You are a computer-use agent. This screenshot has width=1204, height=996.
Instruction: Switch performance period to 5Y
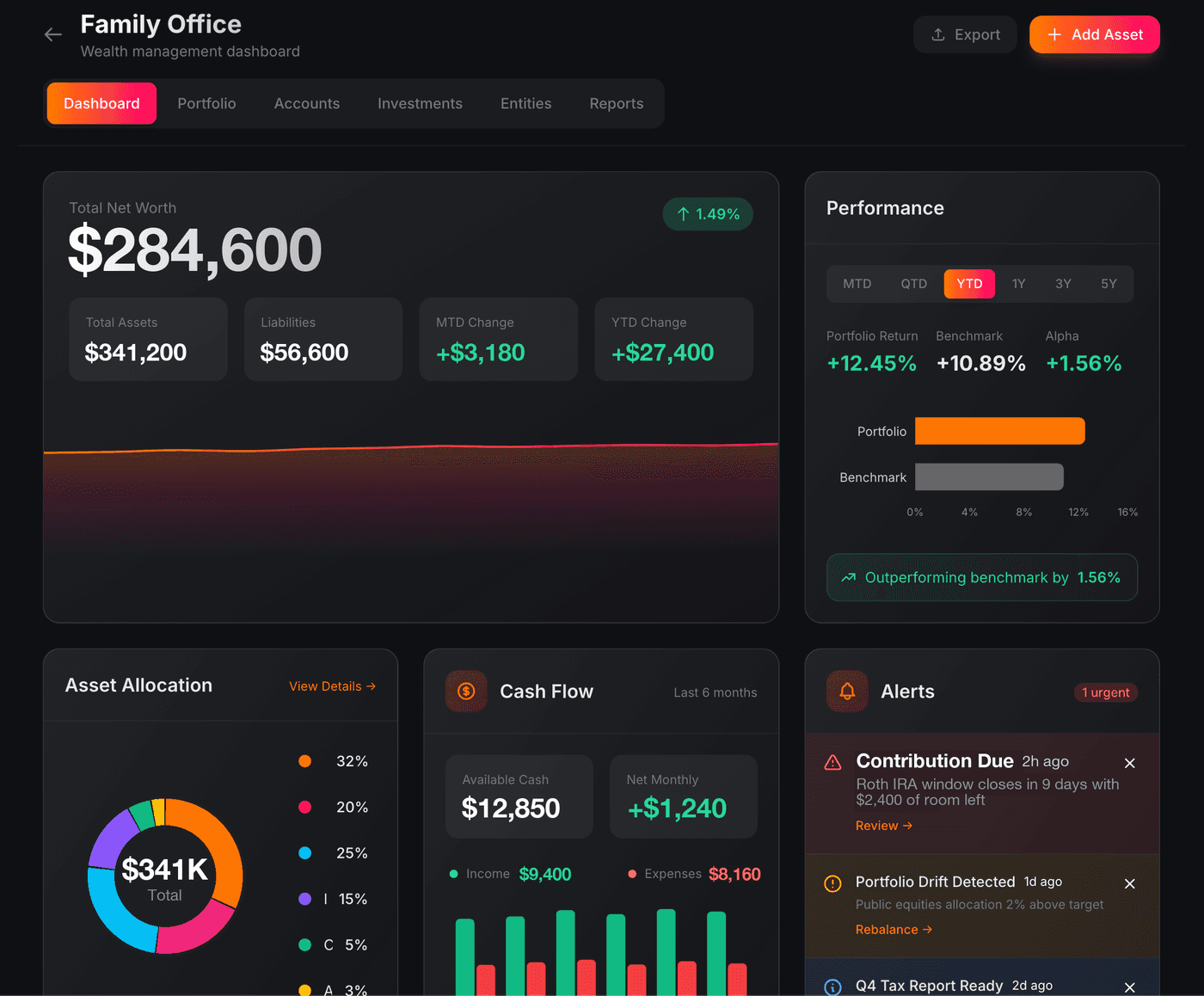pyautogui.click(x=1109, y=284)
